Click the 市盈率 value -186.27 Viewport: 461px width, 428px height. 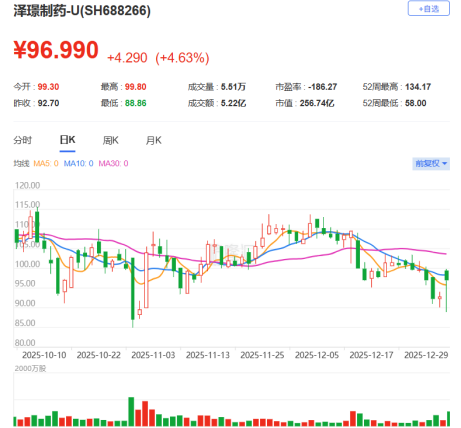click(323, 87)
